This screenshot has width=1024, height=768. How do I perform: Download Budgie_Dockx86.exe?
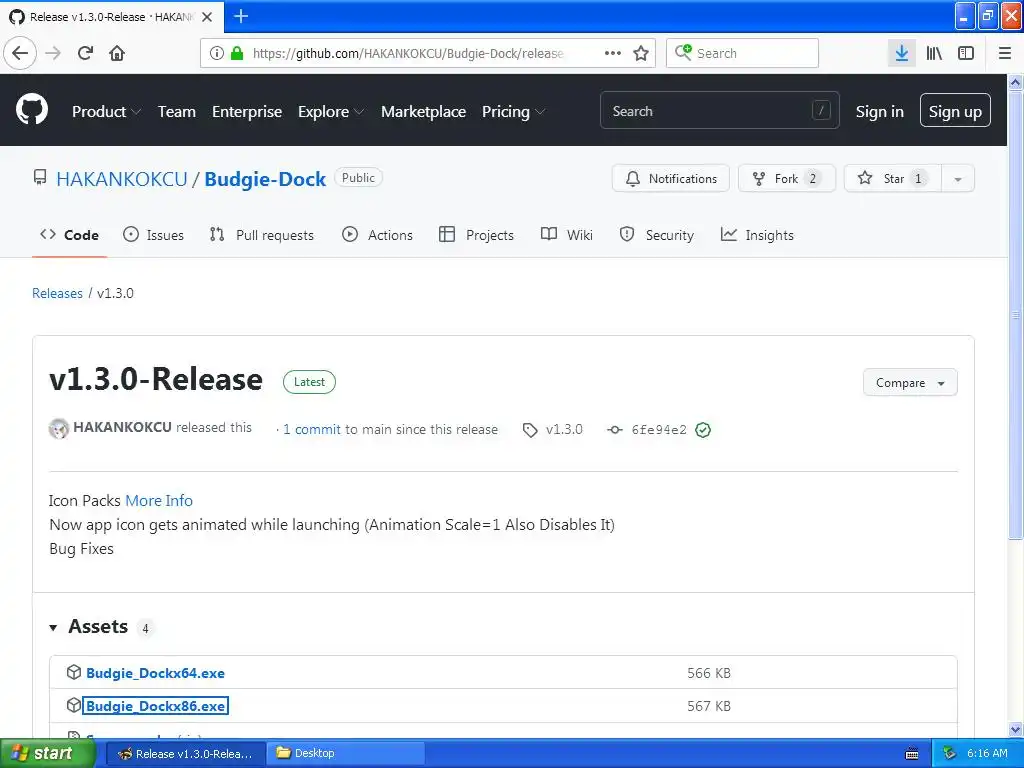[155, 706]
